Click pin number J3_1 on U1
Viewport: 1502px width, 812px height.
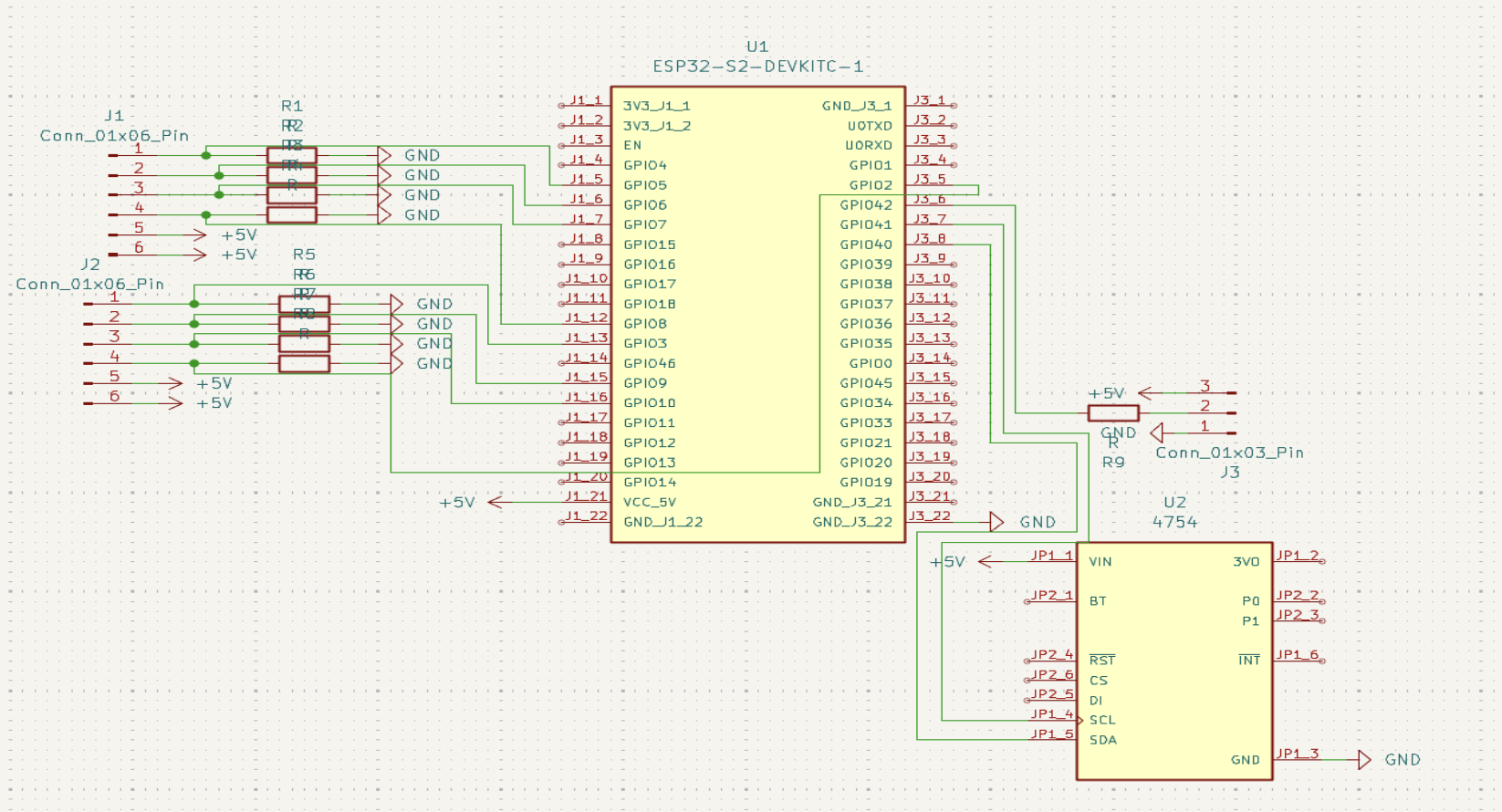coord(930,99)
